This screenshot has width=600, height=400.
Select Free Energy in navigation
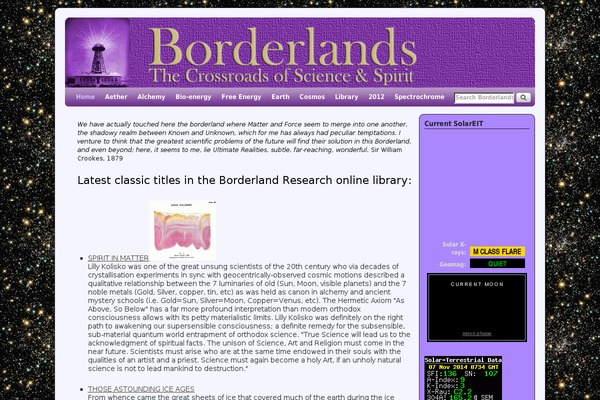(241, 97)
